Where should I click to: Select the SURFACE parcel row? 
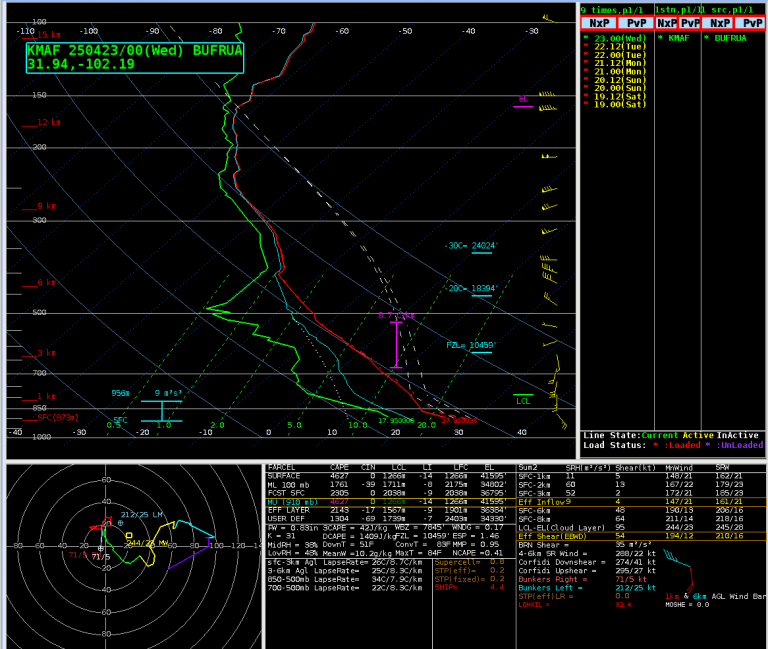(388, 476)
